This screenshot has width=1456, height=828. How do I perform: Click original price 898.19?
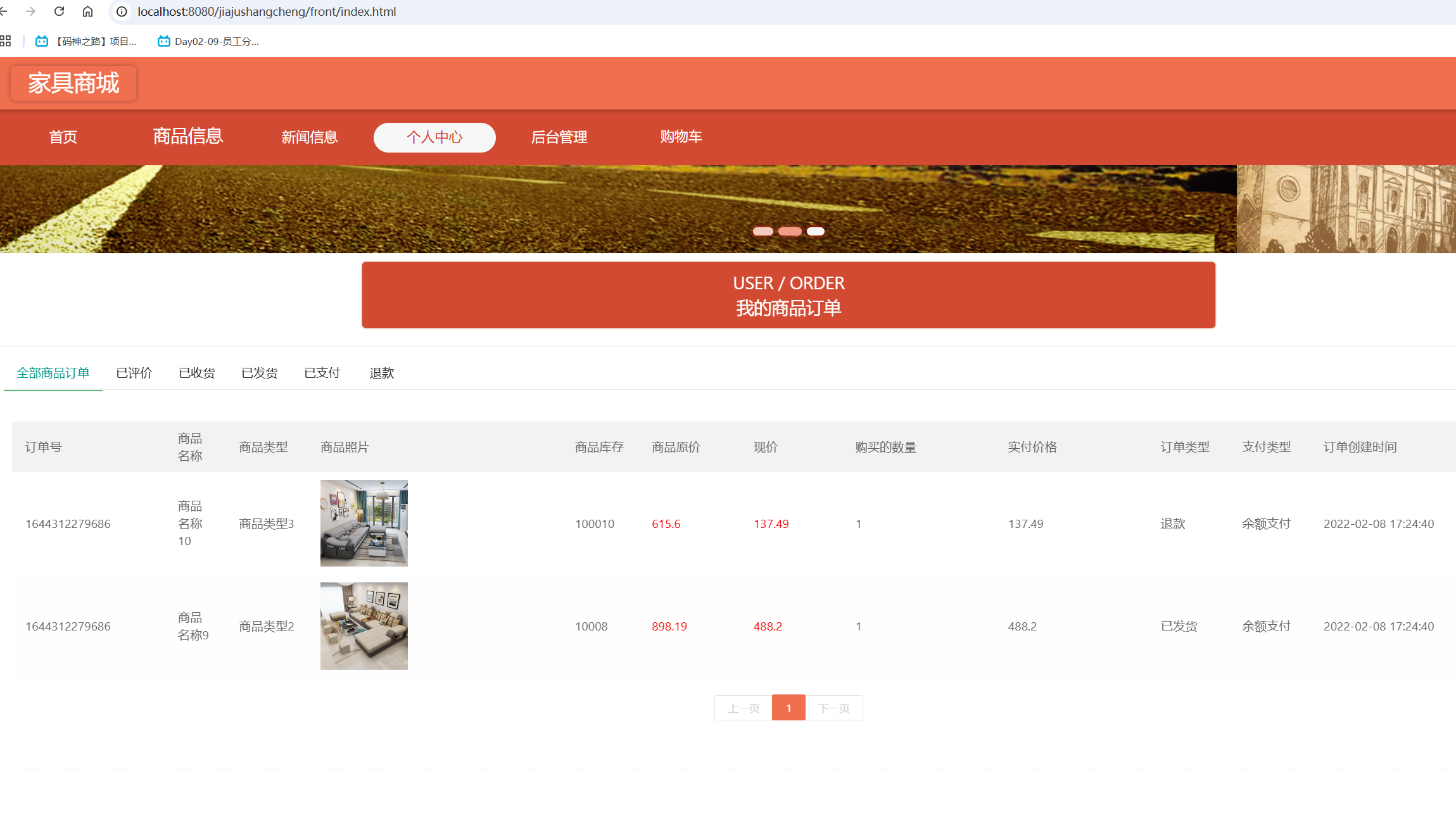point(669,626)
